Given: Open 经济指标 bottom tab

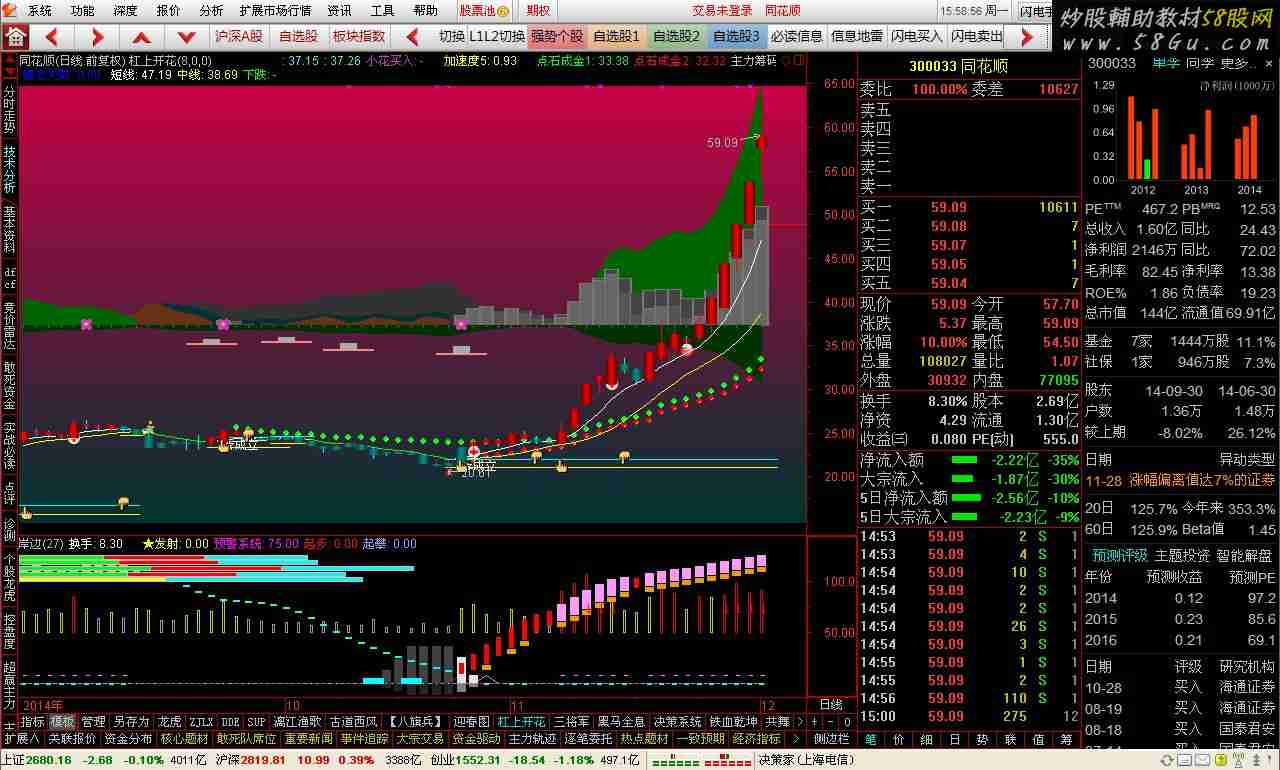Looking at the screenshot, I should pos(757,739).
